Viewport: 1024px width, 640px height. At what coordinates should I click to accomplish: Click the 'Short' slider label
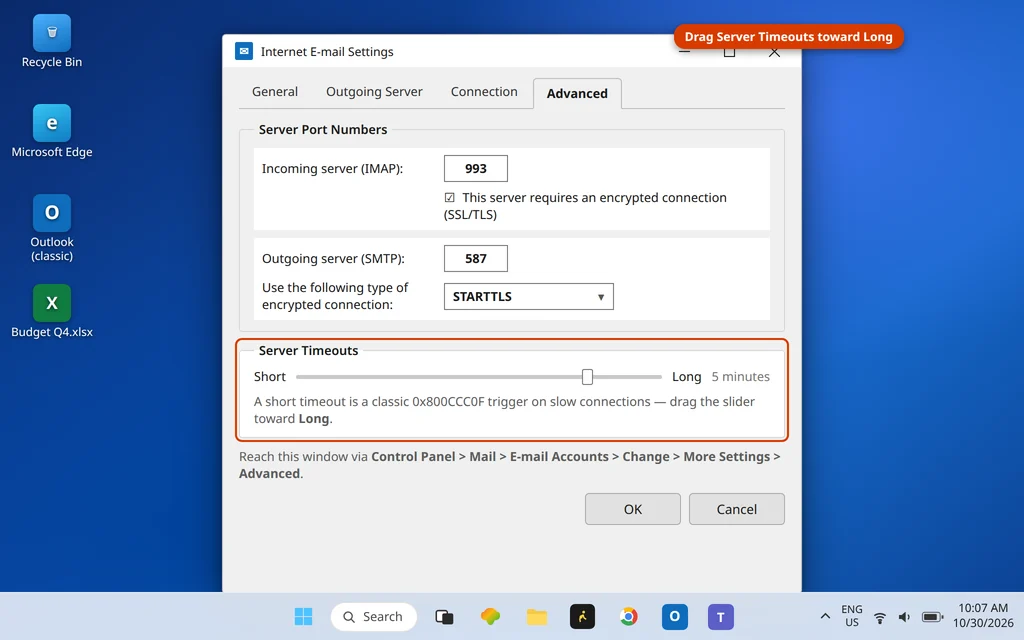tap(270, 377)
